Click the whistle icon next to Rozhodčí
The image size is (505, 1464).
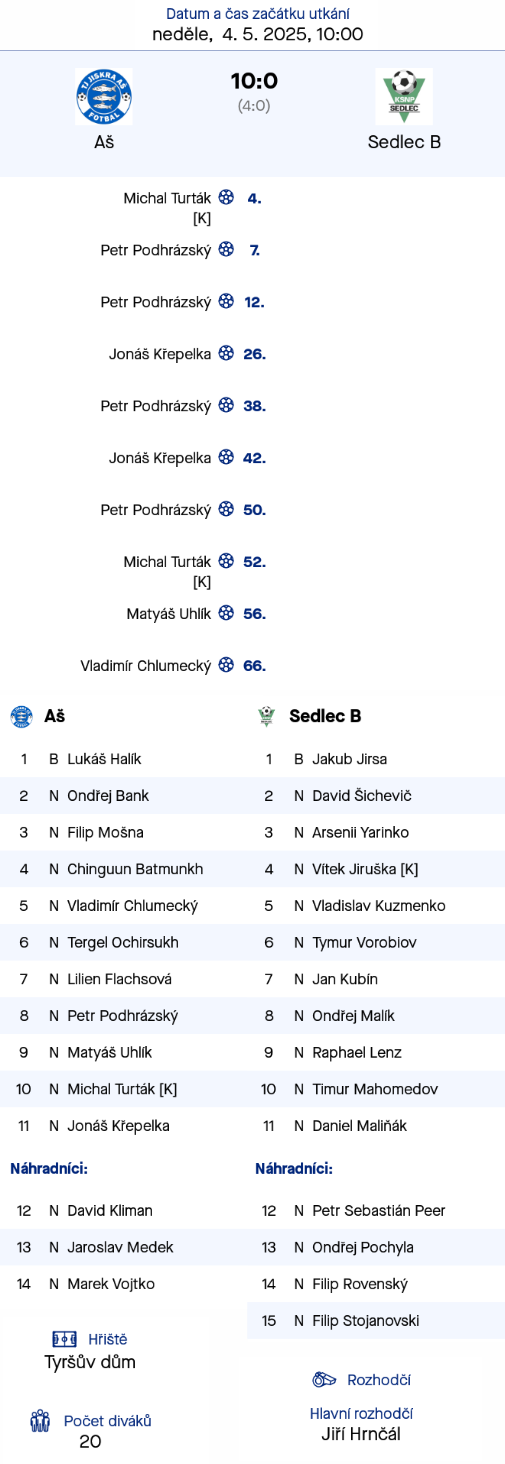click(324, 1380)
